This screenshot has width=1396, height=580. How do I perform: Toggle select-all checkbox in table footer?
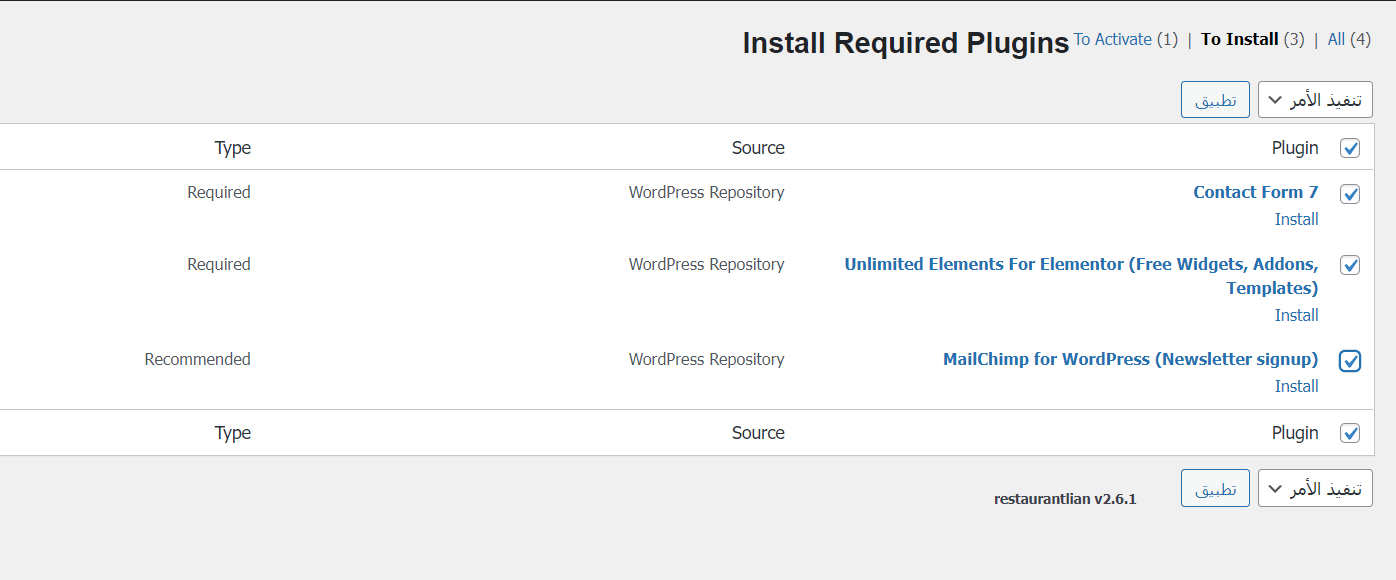1350,434
